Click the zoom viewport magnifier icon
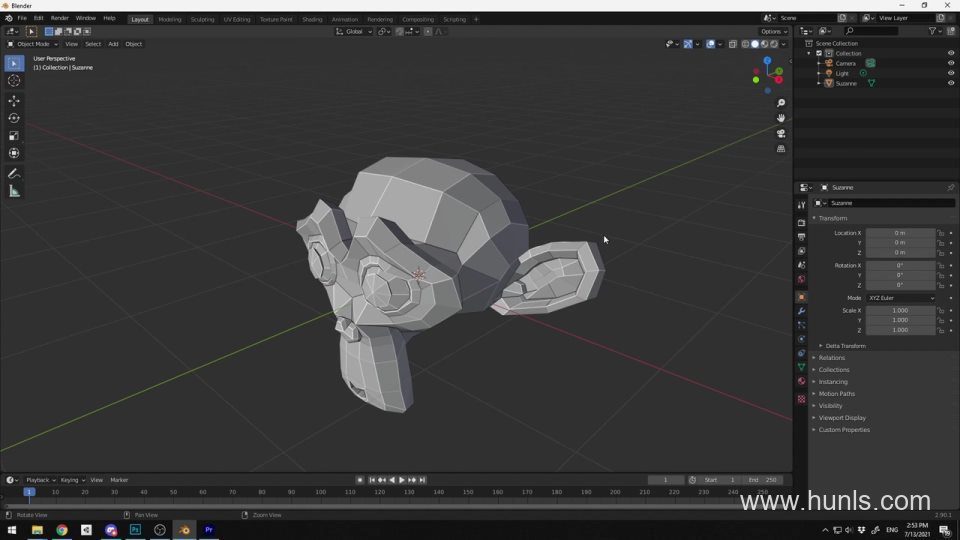 (781, 103)
